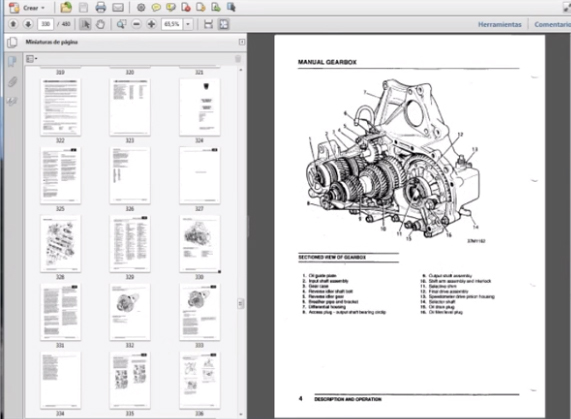Toggle fit width scrolling mode
This screenshot has width=571, height=419.
point(208,24)
